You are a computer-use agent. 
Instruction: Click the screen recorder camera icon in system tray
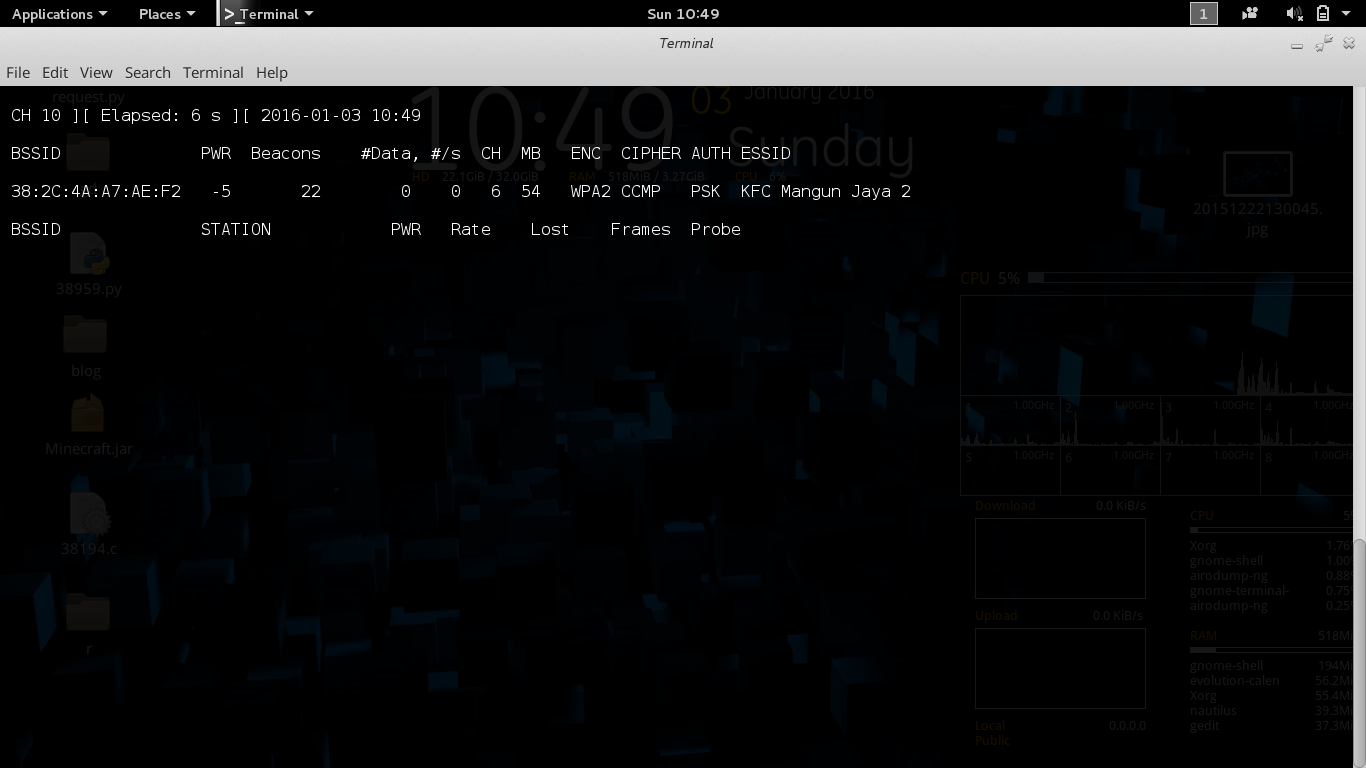click(x=1248, y=13)
